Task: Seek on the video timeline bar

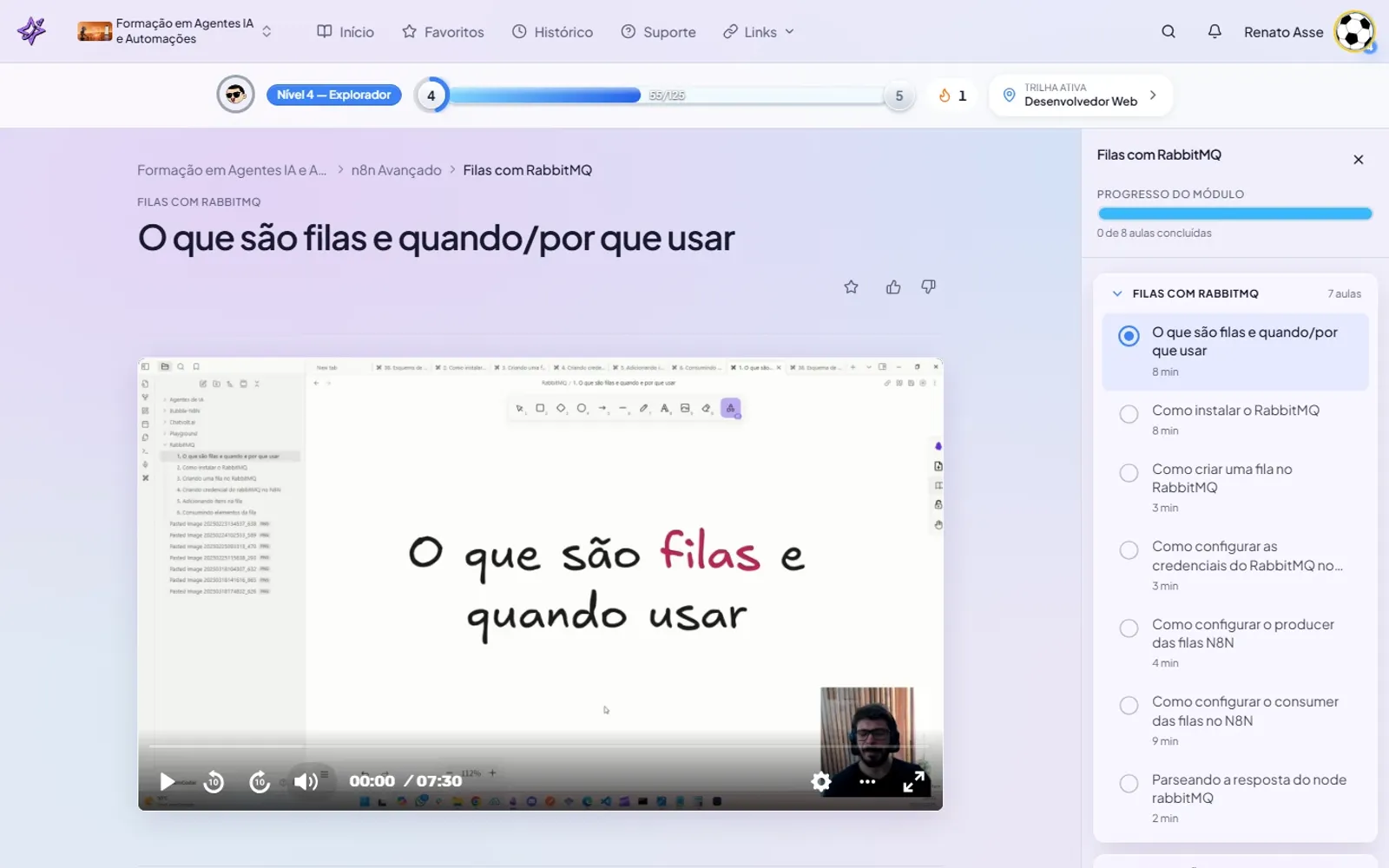Action: click(538, 746)
